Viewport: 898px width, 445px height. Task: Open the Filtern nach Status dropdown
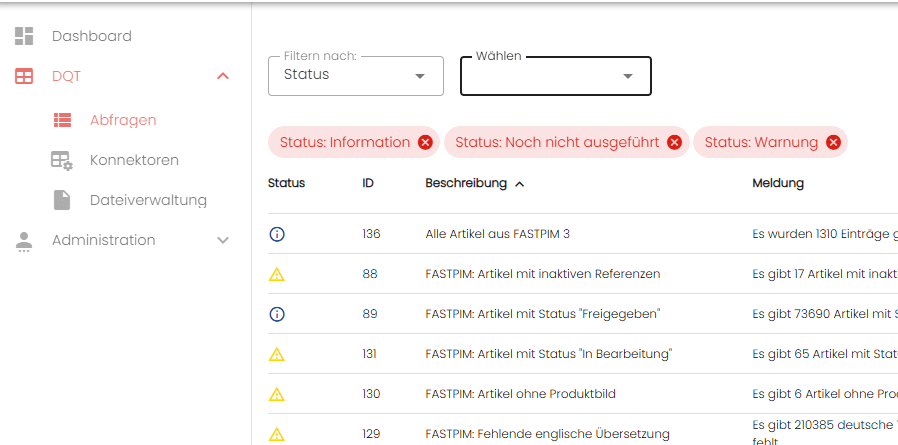pos(356,76)
